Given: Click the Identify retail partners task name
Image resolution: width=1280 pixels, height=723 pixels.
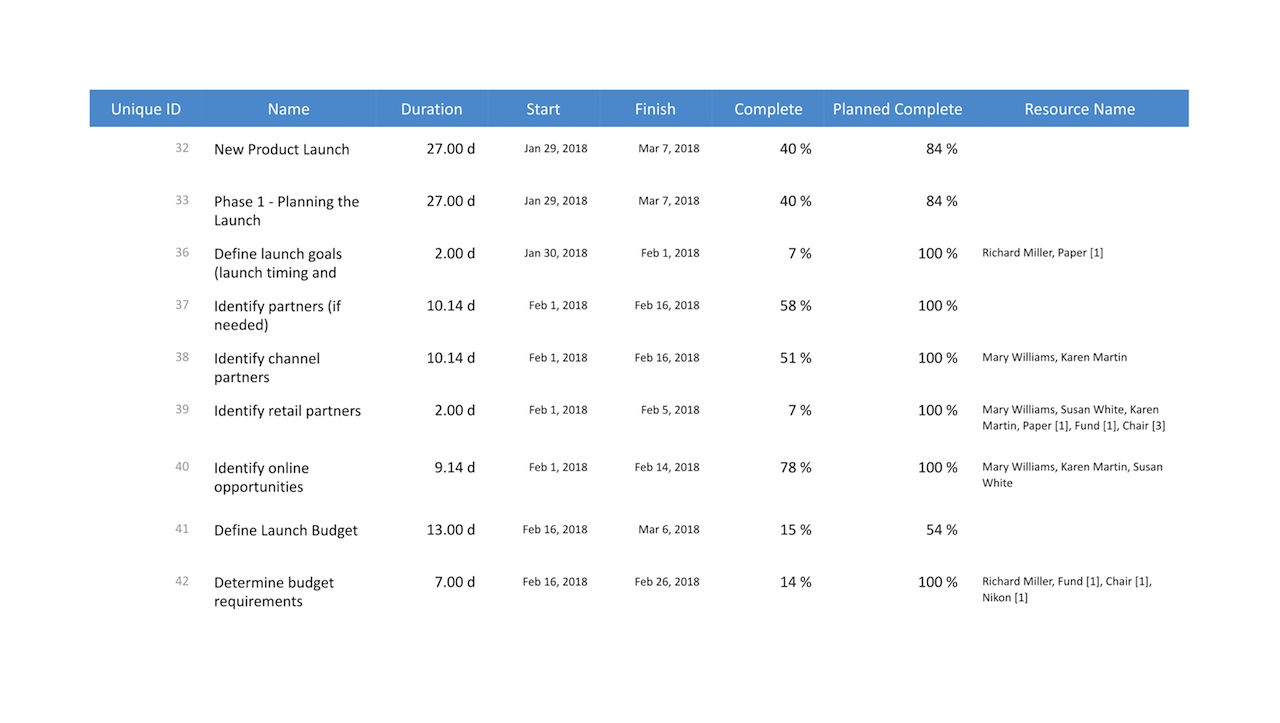Looking at the screenshot, I should [x=287, y=410].
